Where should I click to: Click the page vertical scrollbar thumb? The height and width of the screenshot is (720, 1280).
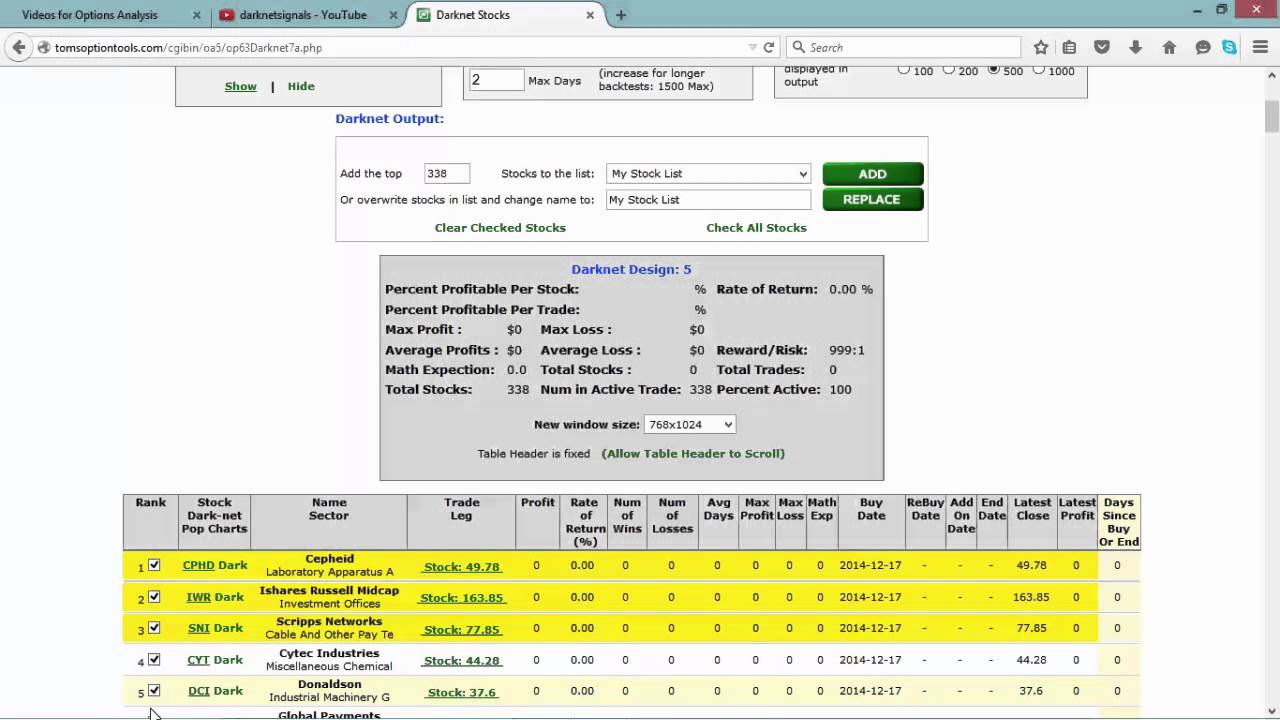coord(1272,116)
